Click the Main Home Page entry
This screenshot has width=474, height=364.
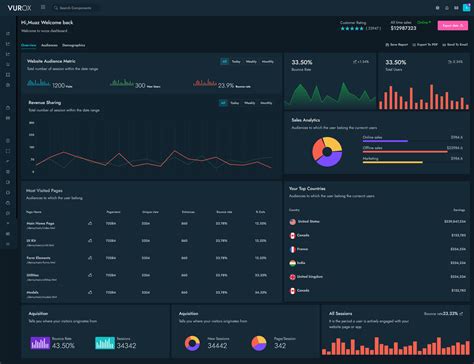pyautogui.click(x=40, y=223)
